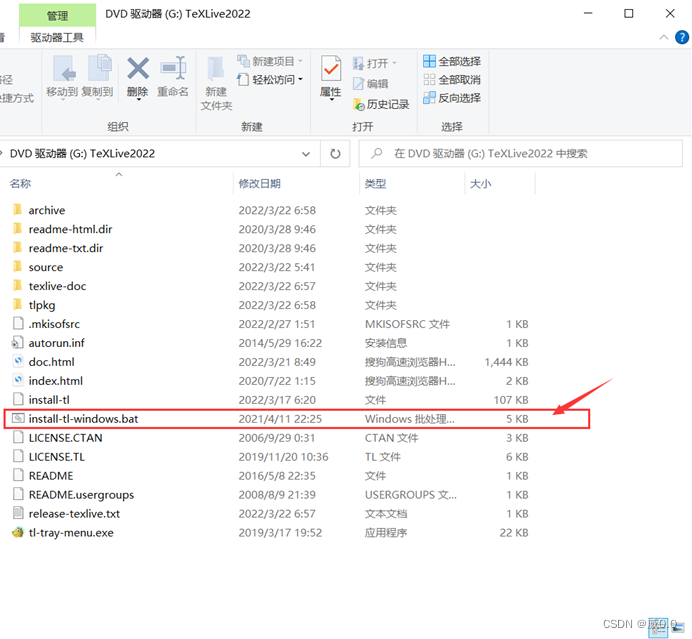Click the search box for TeXLive2022
Image resolution: width=692 pixels, height=639 pixels.
tap(521, 154)
